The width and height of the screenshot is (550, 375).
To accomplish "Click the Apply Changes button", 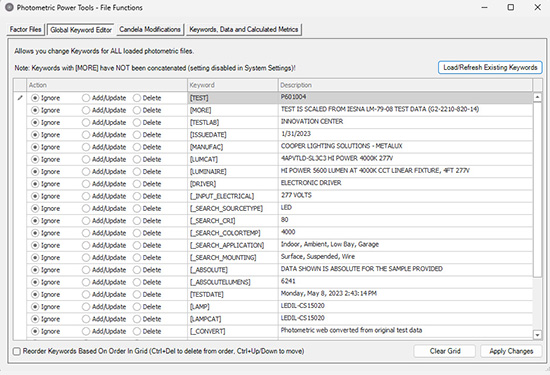I will coord(511,351).
